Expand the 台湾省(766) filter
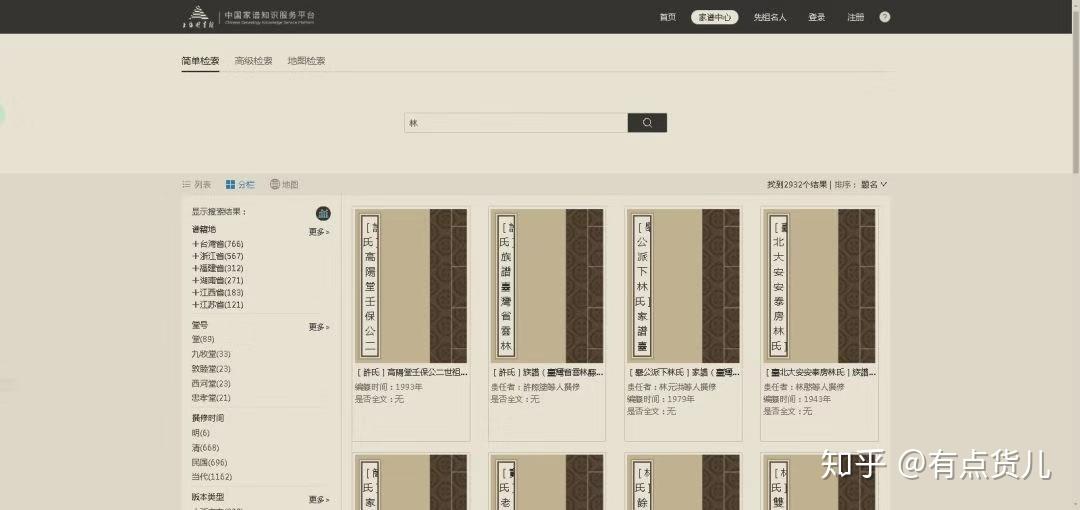The height and width of the screenshot is (510, 1080). (x=218, y=244)
